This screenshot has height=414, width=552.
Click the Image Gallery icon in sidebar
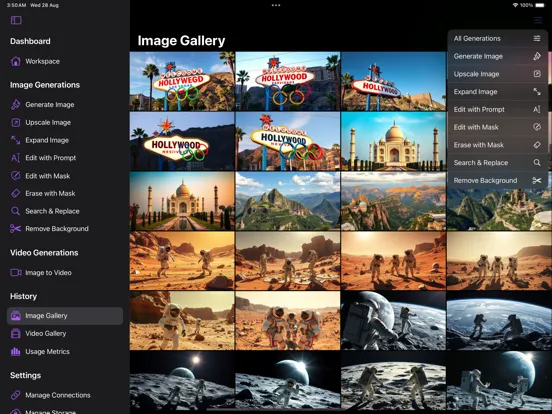pyautogui.click(x=15, y=316)
